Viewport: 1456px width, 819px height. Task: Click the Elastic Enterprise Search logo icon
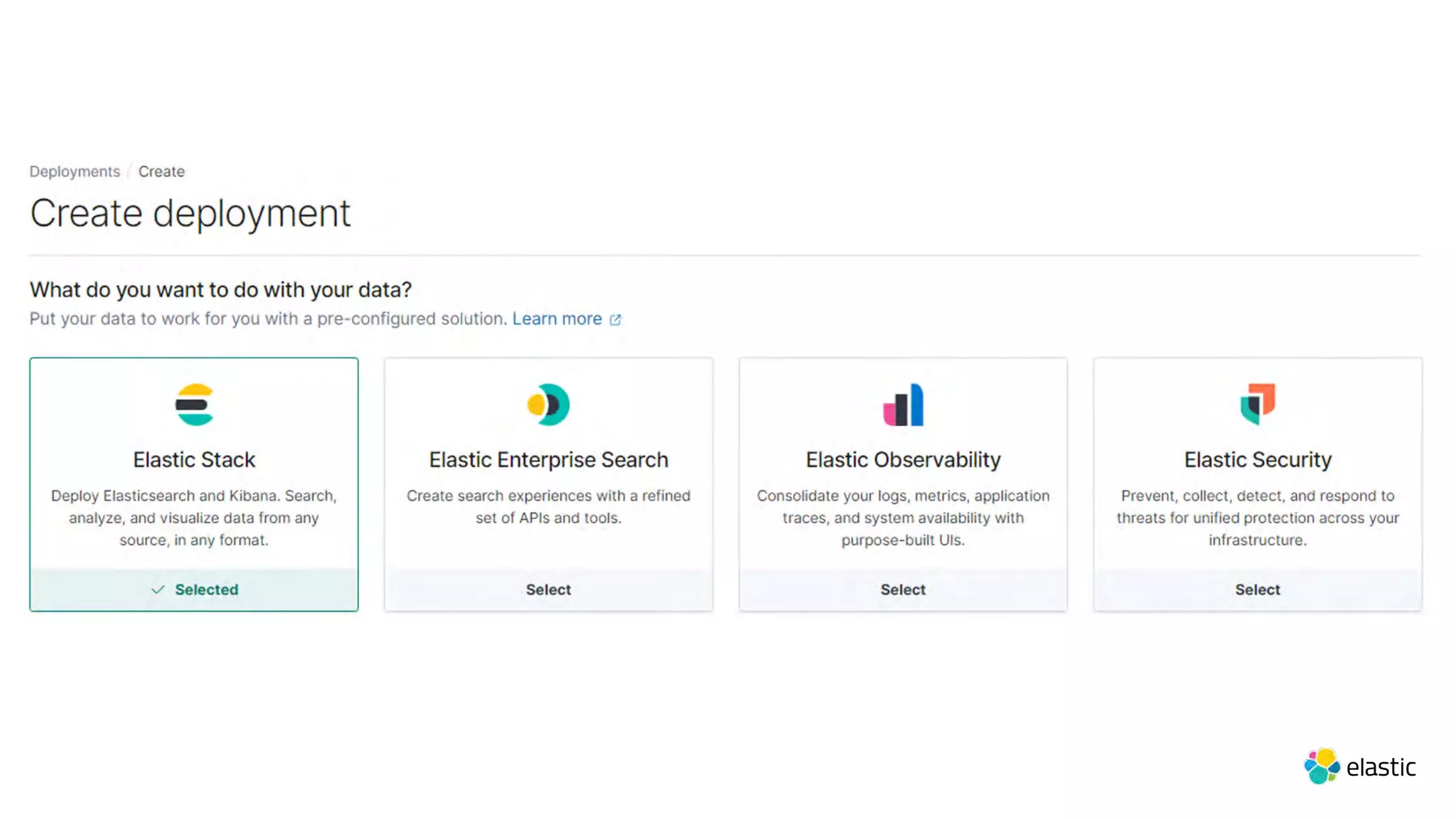(548, 405)
